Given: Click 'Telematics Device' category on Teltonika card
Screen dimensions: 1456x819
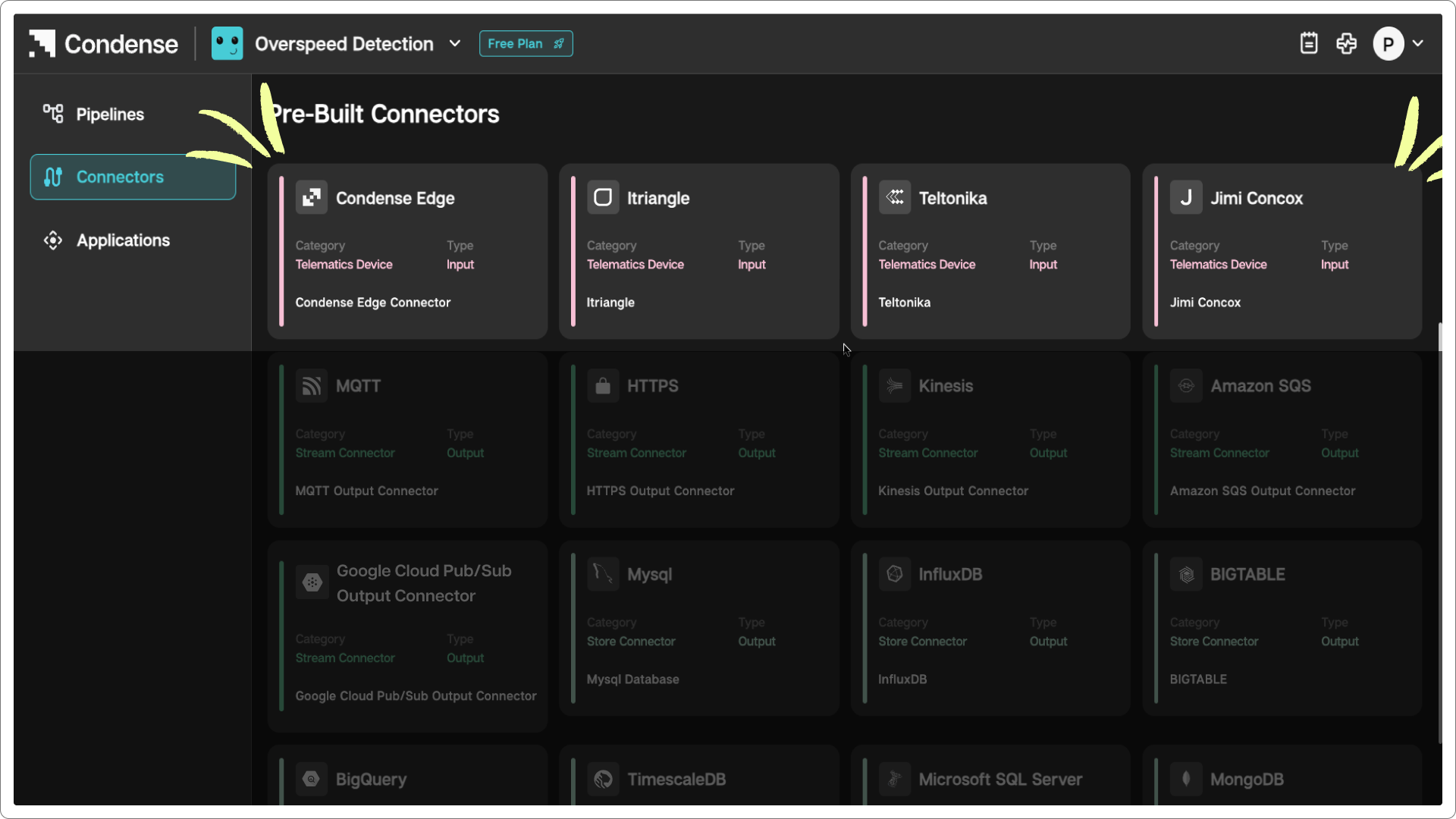Looking at the screenshot, I should (x=927, y=265).
